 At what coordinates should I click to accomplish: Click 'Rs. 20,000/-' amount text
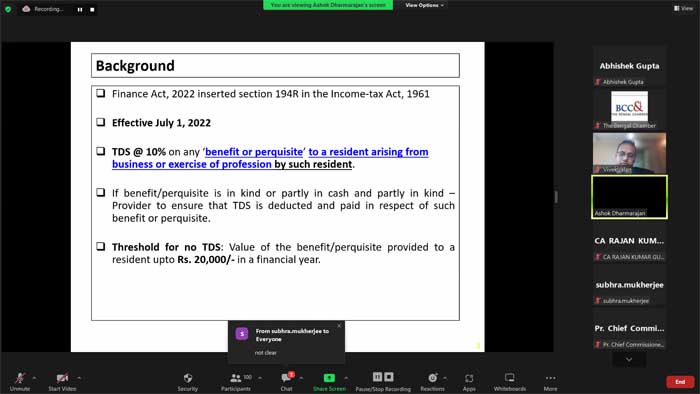coord(206,260)
